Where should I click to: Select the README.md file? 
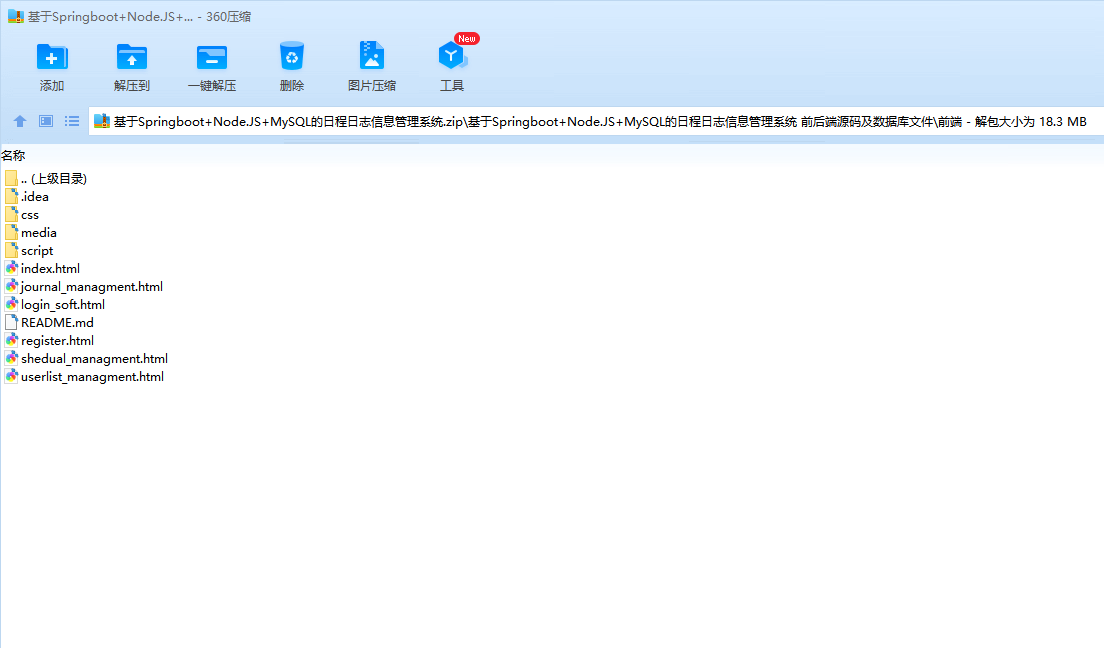pyautogui.click(x=49, y=323)
